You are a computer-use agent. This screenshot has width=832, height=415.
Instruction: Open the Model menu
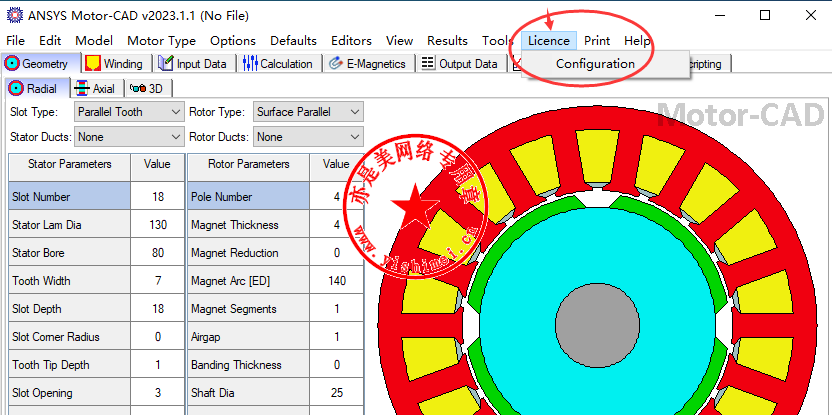click(x=94, y=41)
